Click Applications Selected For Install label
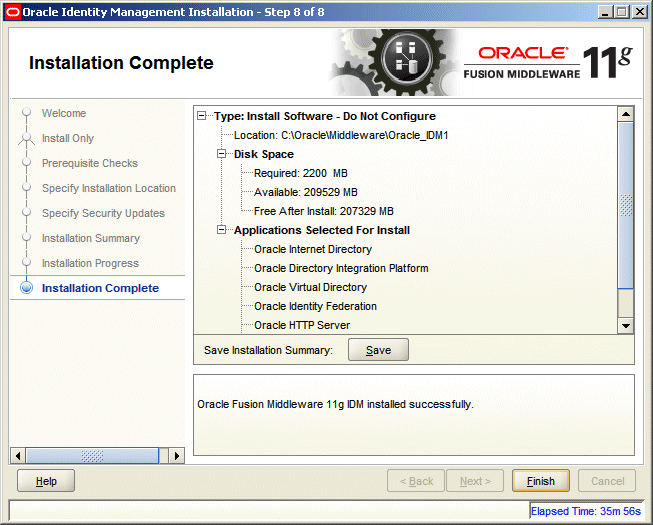Screen dimensions: 653x525 [x=322, y=230]
